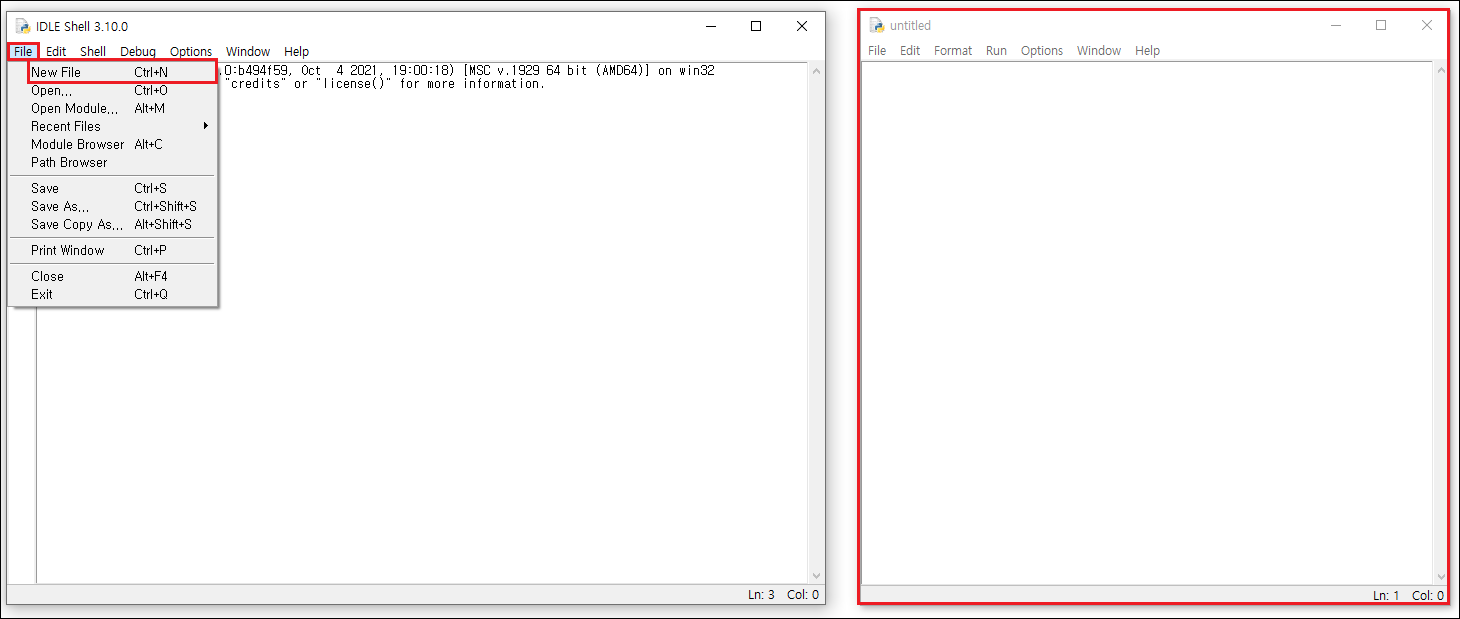Click the 'Ln: 3' status in IDLE Shell
Screen dimensions: 1460x619
(x=761, y=594)
